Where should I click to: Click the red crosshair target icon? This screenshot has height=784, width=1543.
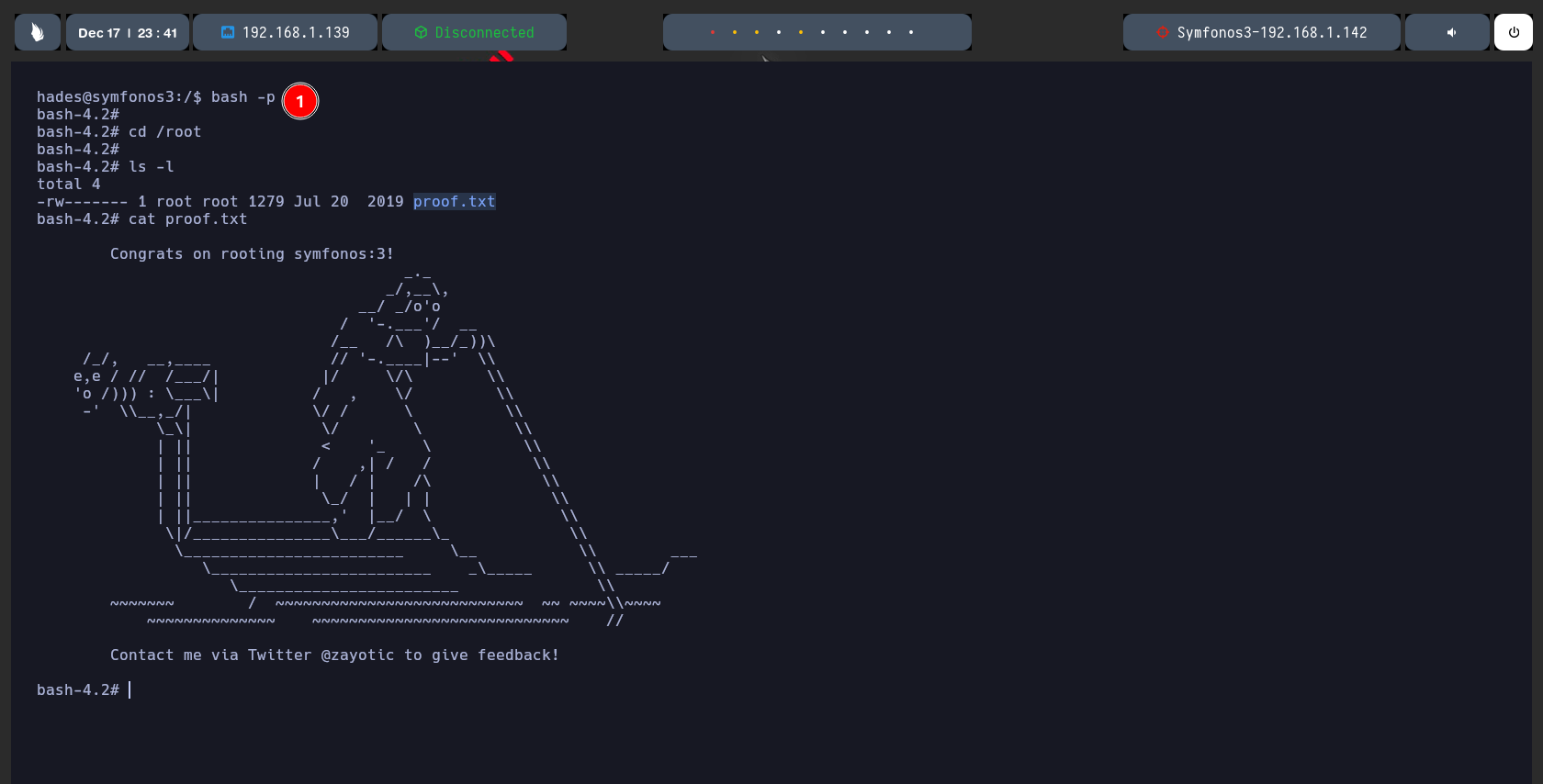[1163, 32]
